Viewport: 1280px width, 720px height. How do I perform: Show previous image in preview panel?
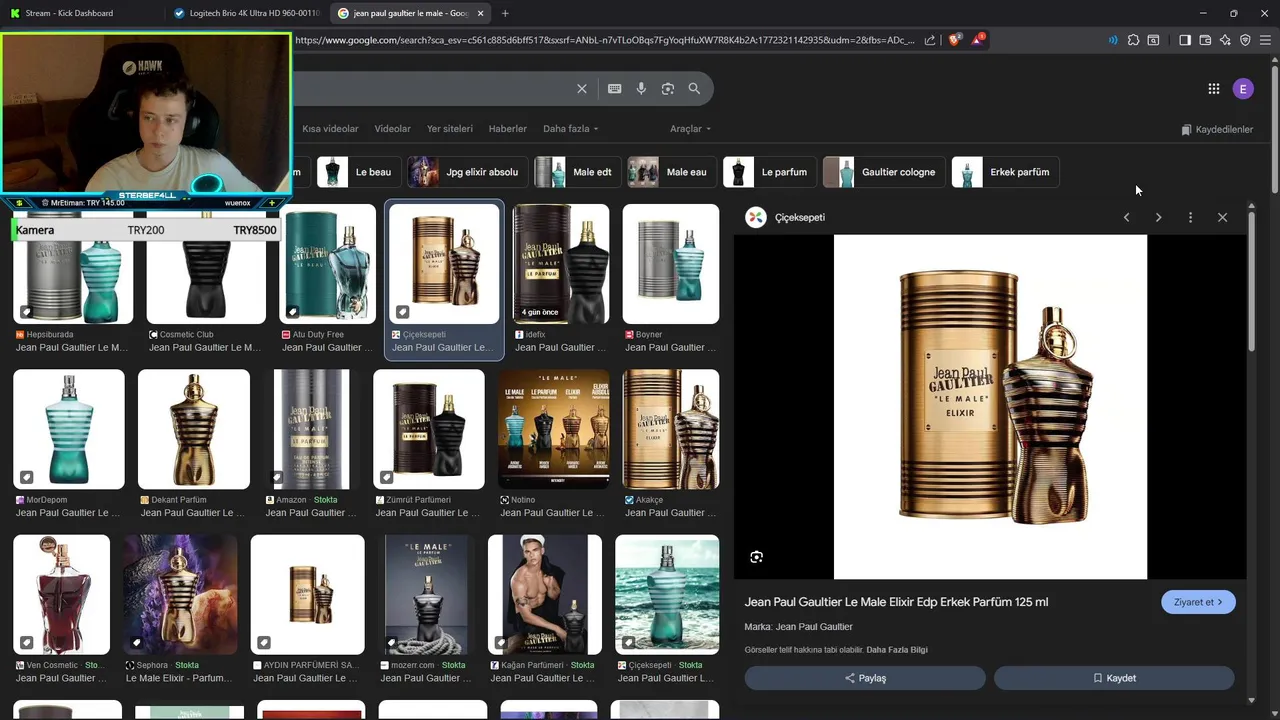pyautogui.click(x=1126, y=217)
